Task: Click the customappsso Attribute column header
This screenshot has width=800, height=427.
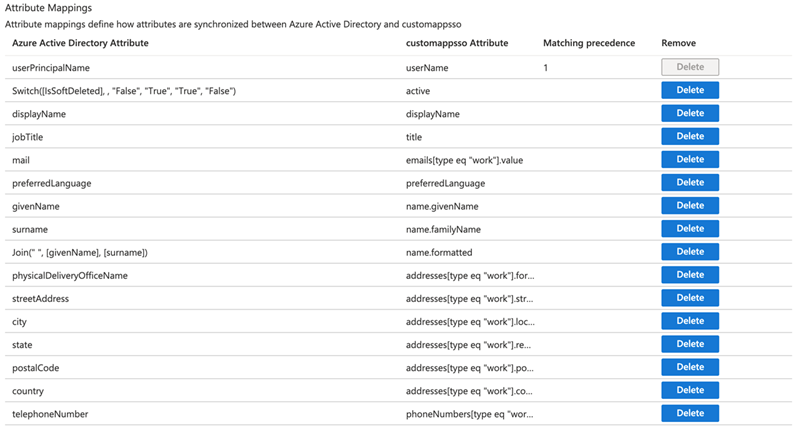Action: [x=455, y=44]
